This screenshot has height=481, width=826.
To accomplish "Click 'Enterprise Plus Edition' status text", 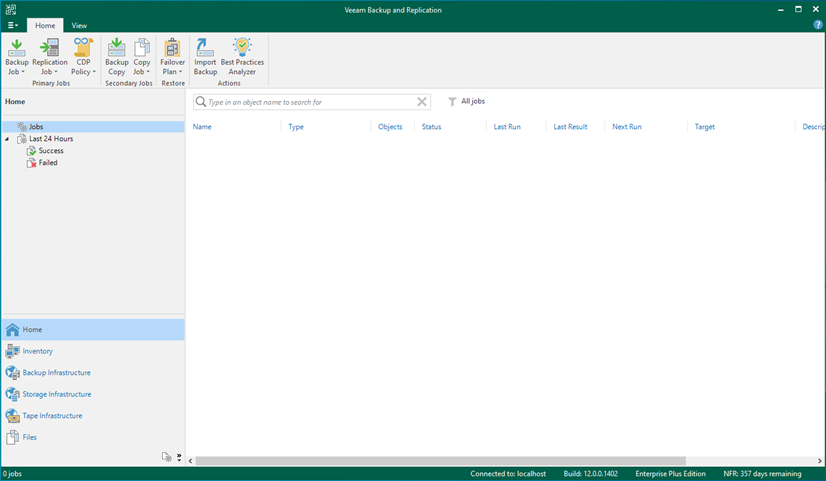I will click(x=670, y=474).
